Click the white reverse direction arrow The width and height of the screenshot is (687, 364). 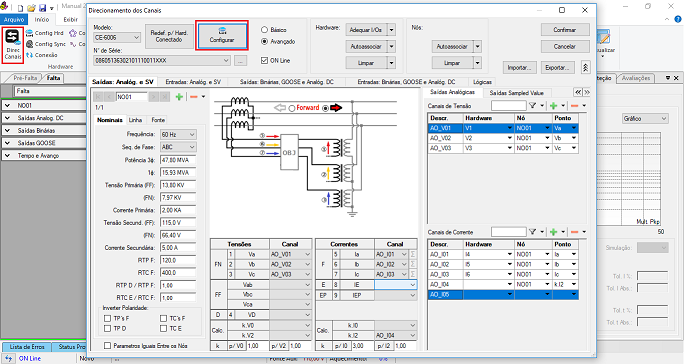pos(280,108)
